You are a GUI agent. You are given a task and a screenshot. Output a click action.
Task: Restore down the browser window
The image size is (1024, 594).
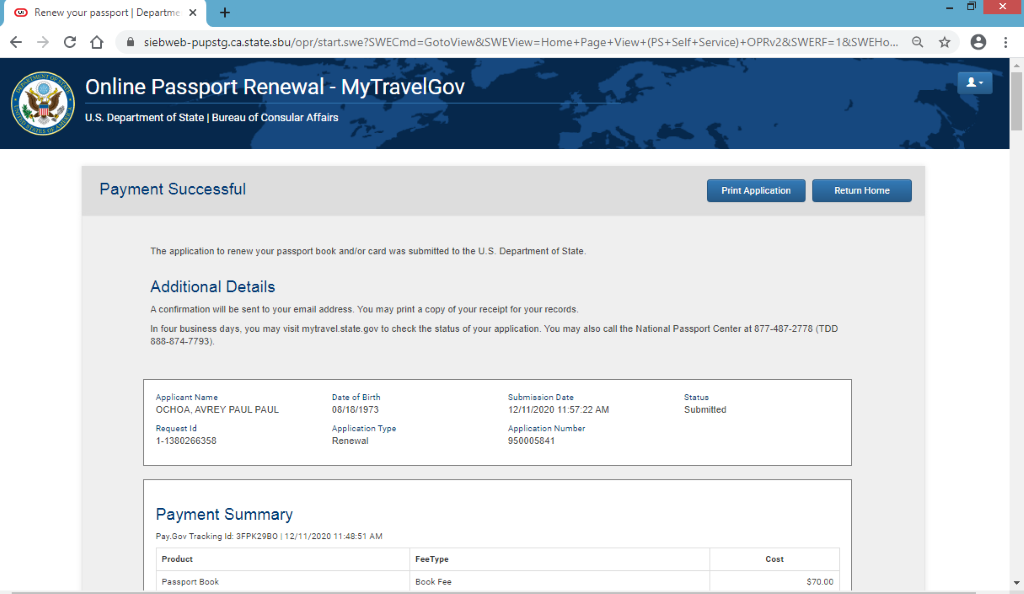tap(972, 7)
